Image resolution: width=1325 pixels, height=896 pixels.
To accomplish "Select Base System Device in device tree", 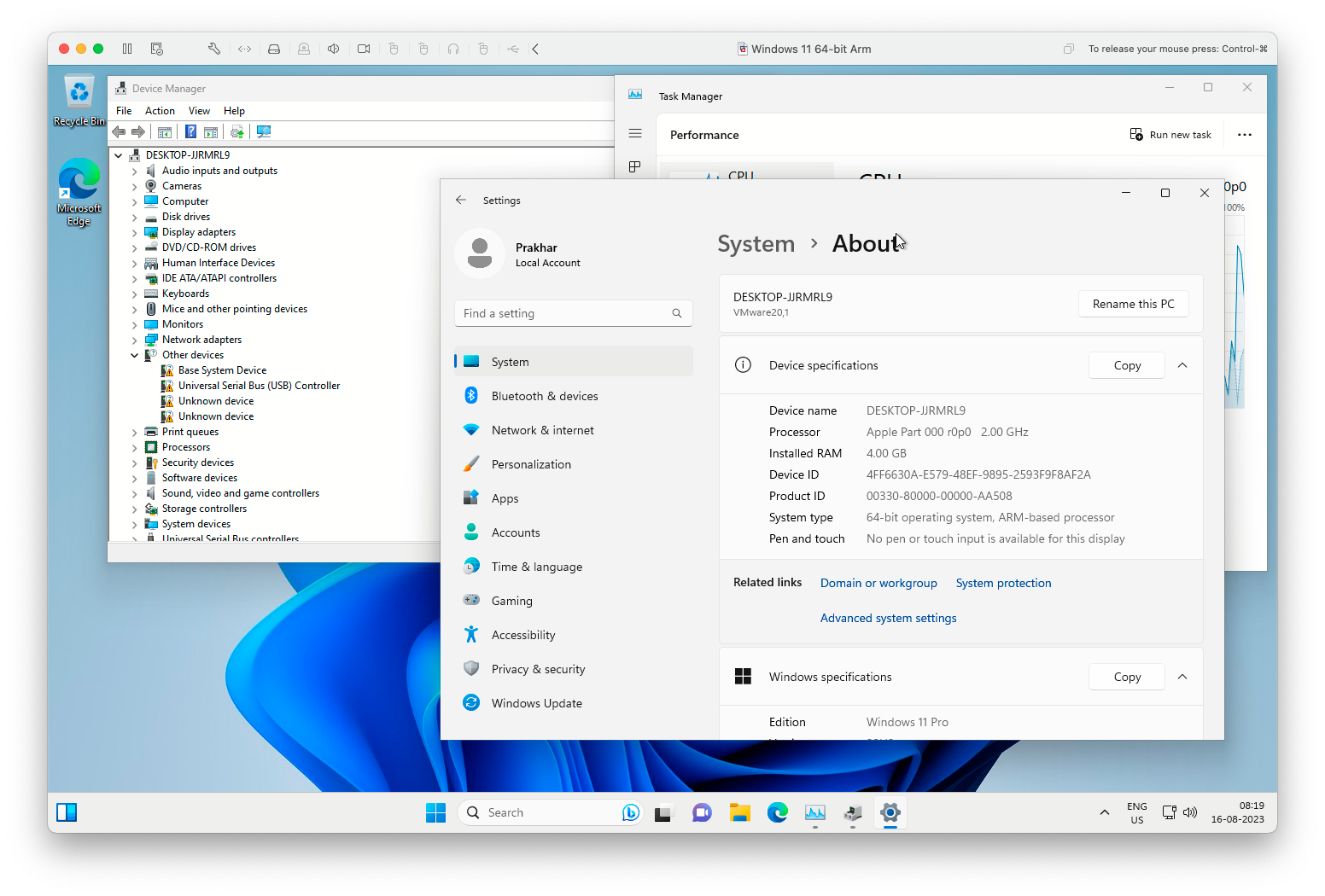I will (222, 370).
